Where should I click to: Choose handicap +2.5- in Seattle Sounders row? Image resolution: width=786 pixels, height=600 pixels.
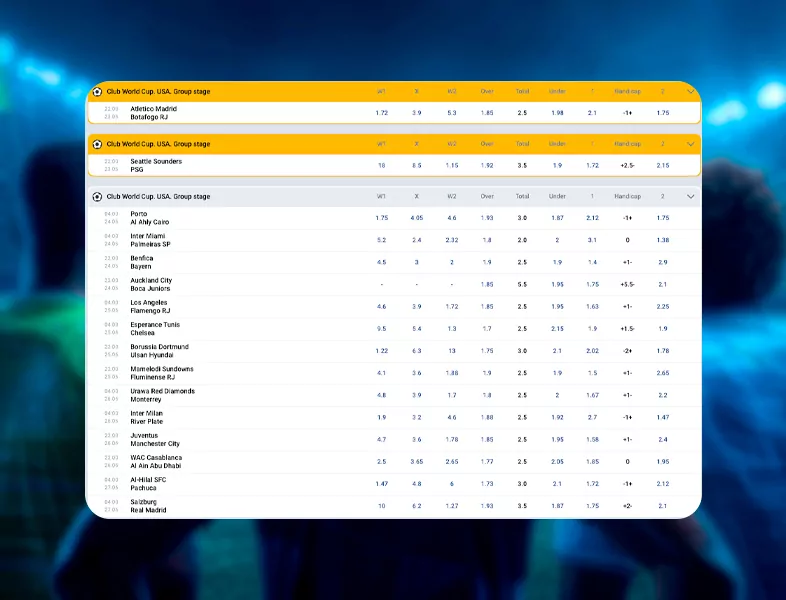point(627,165)
